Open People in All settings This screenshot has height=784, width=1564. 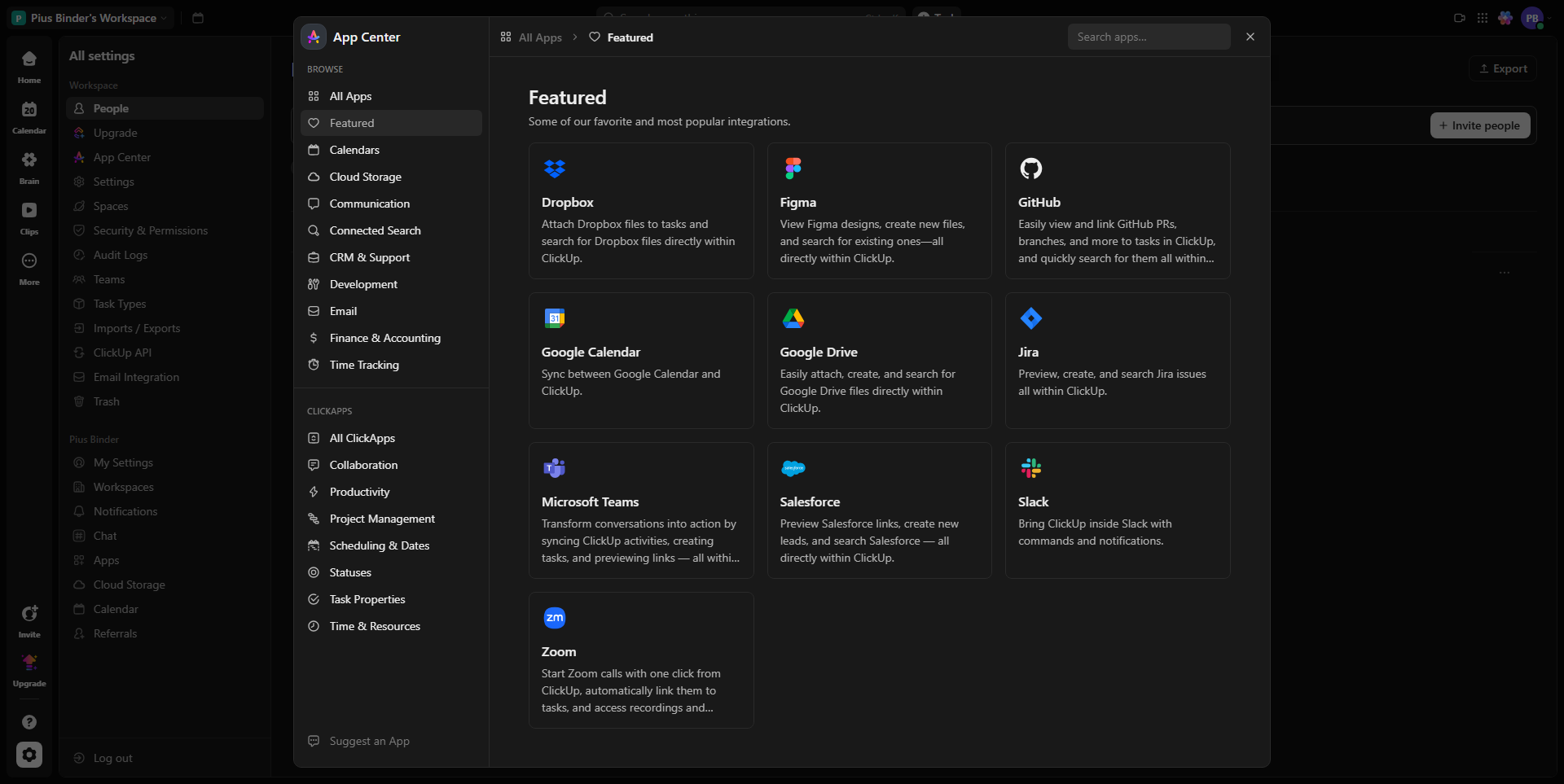(x=165, y=108)
